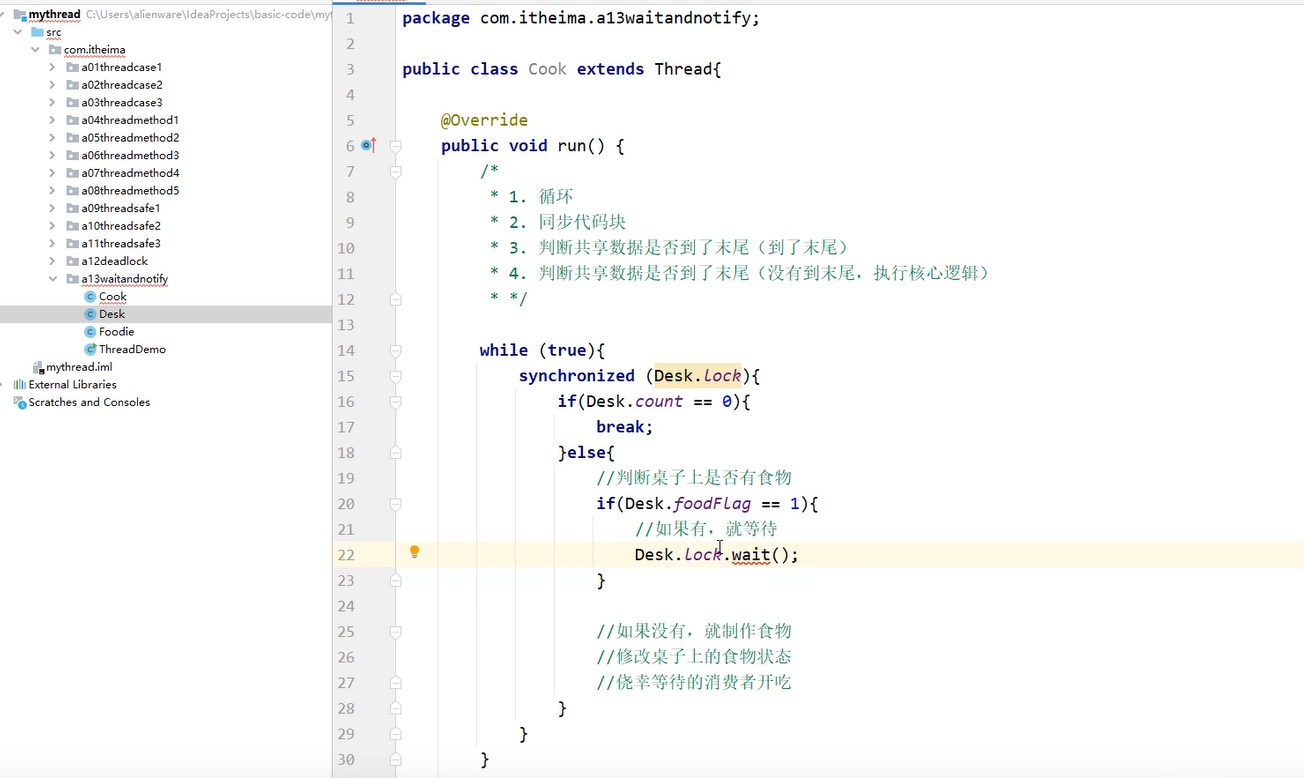Expand the a02threadcase2 package
1304x778 pixels.
click(52, 84)
